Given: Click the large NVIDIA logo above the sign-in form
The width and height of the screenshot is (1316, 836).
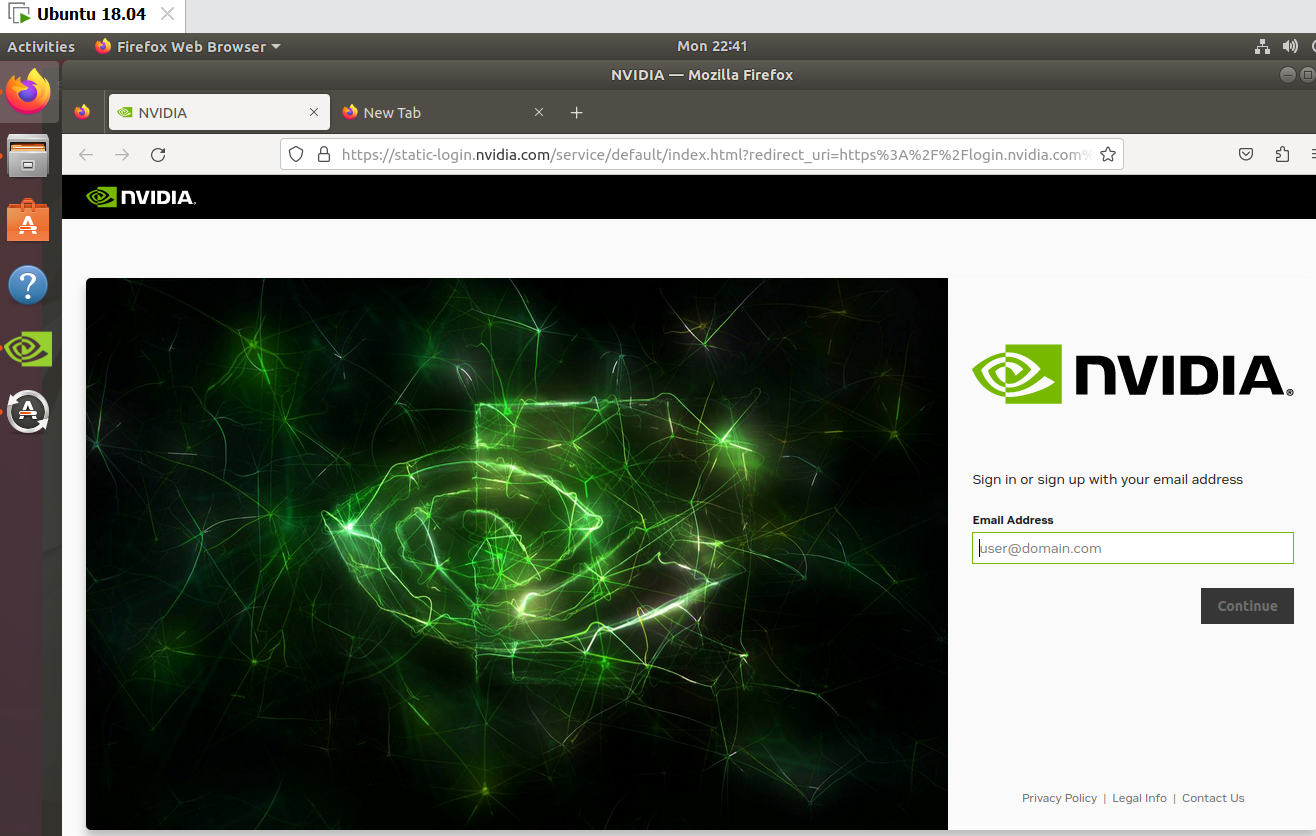Looking at the screenshot, I should (1133, 374).
